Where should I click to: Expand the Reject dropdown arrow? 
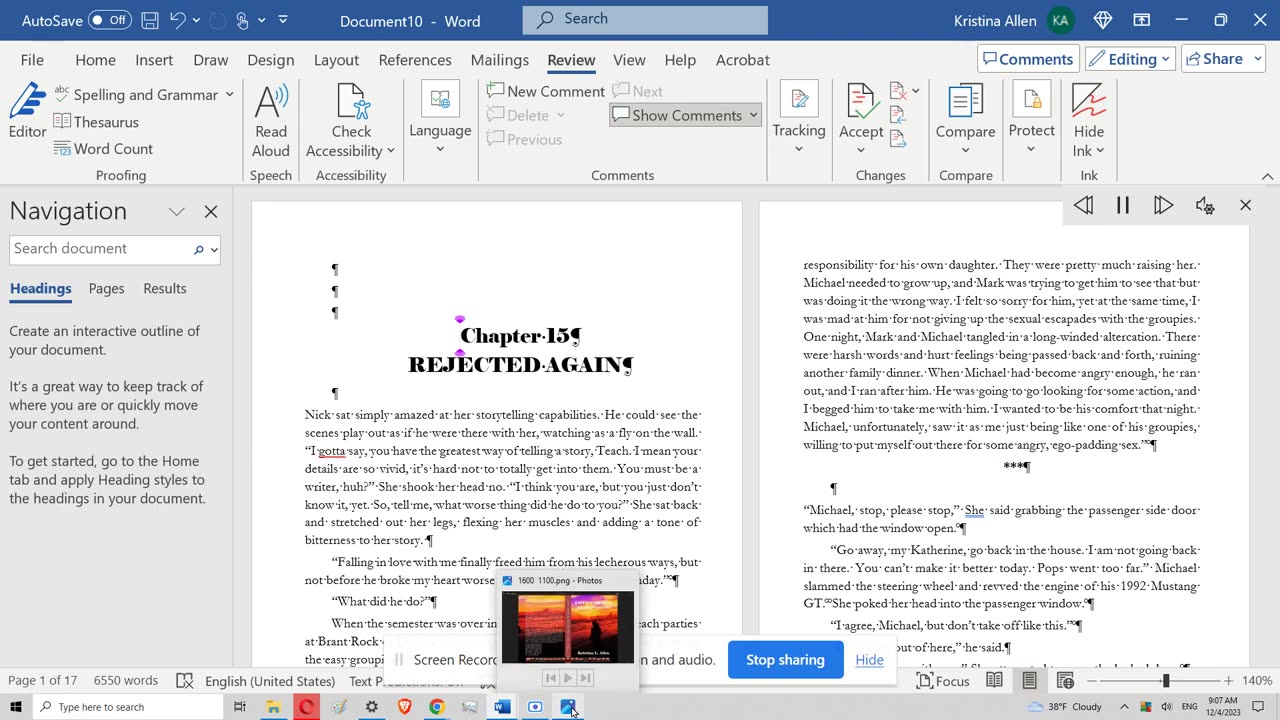(x=915, y=91)
